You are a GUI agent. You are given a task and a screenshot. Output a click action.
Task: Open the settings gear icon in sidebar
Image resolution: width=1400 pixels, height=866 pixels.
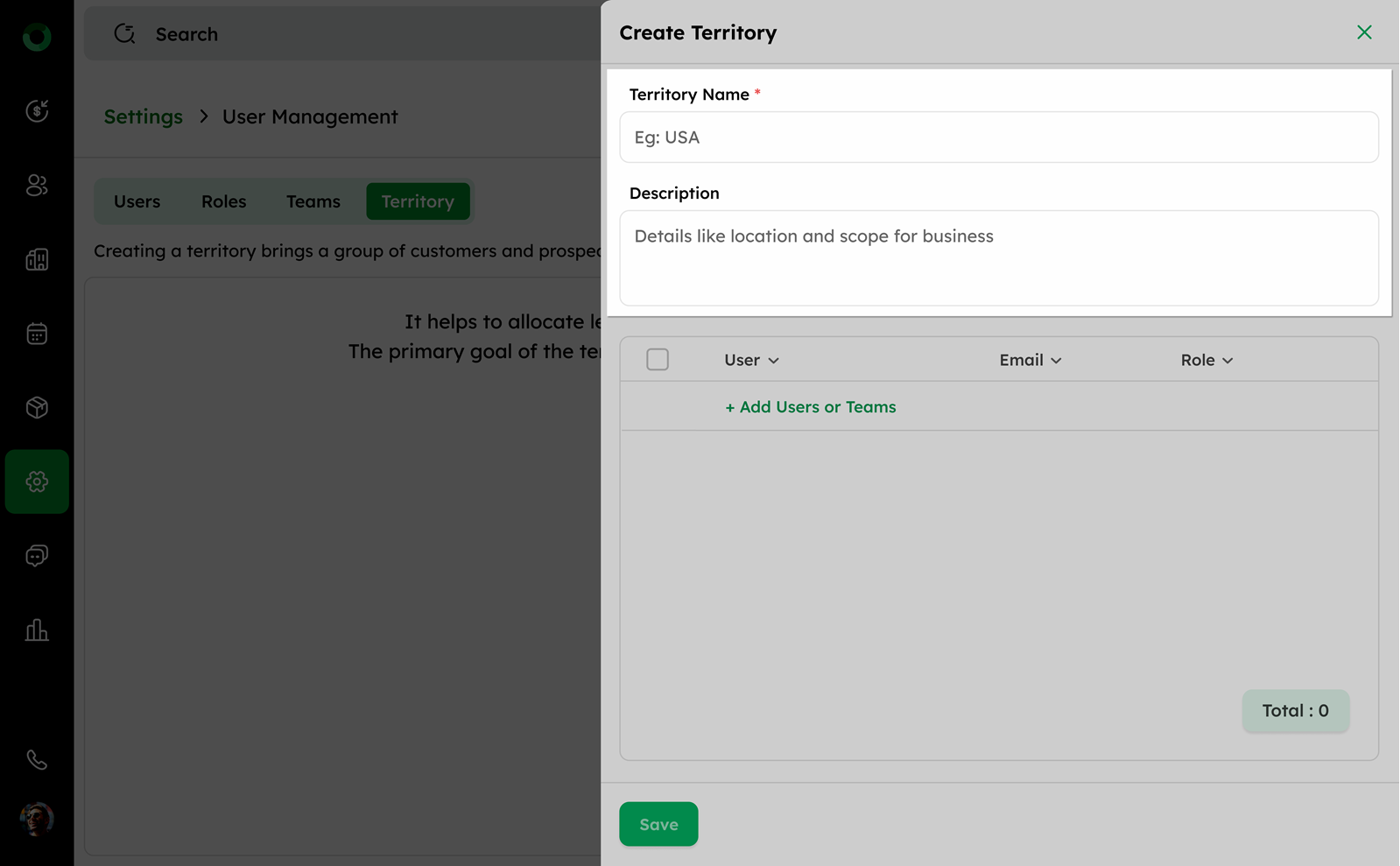(x=37, y=482)
